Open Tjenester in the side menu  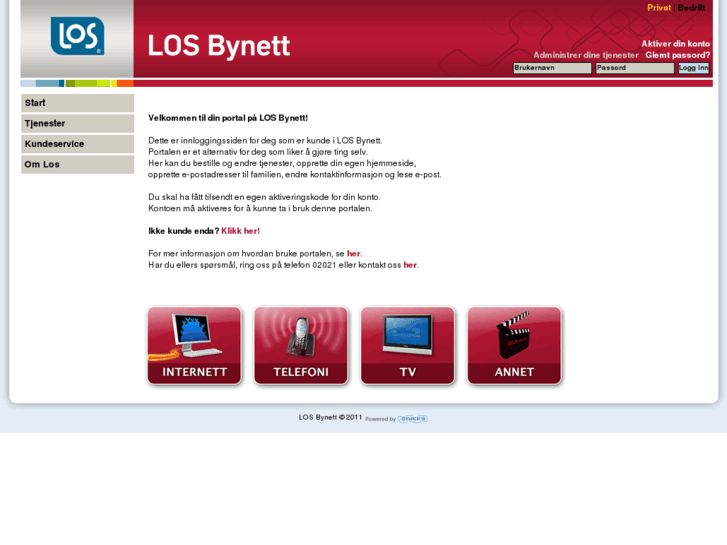77,123
